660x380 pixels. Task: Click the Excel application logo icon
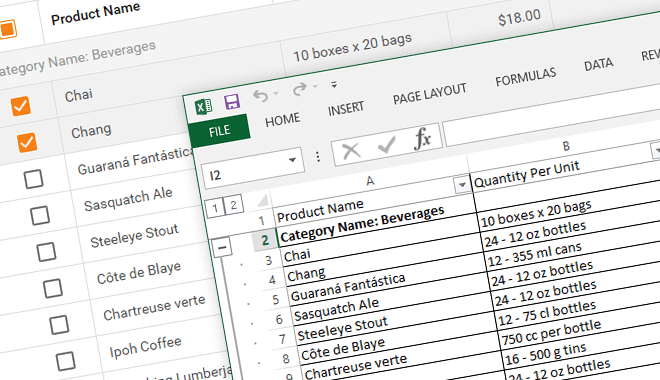click(204, 106)
